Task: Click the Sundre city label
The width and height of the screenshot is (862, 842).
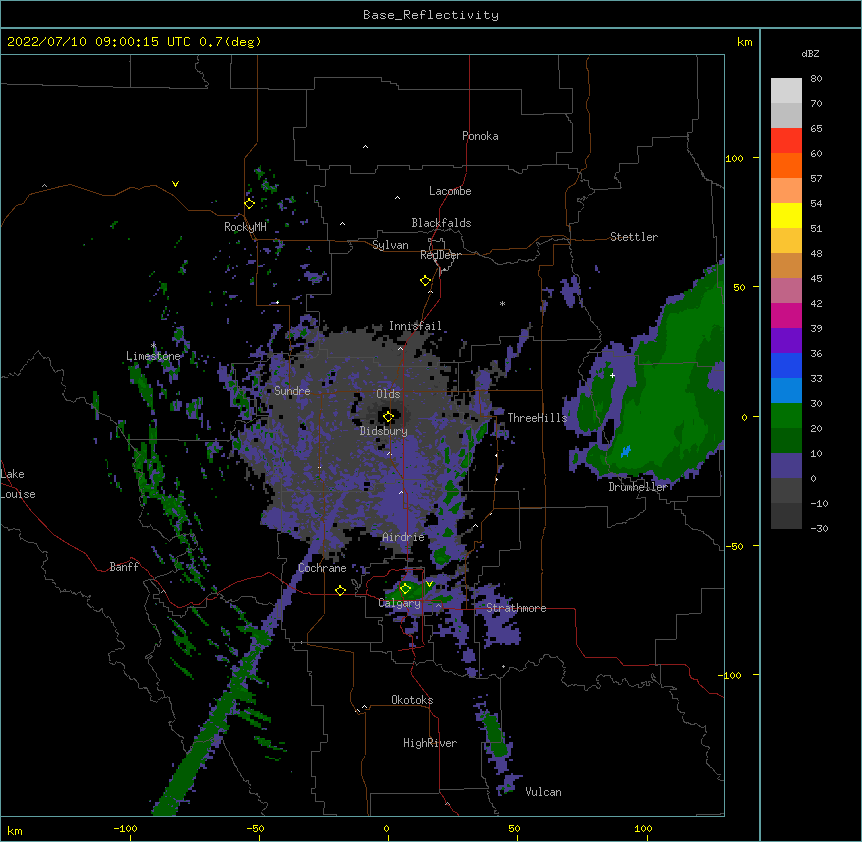Action: pos(292,391)
